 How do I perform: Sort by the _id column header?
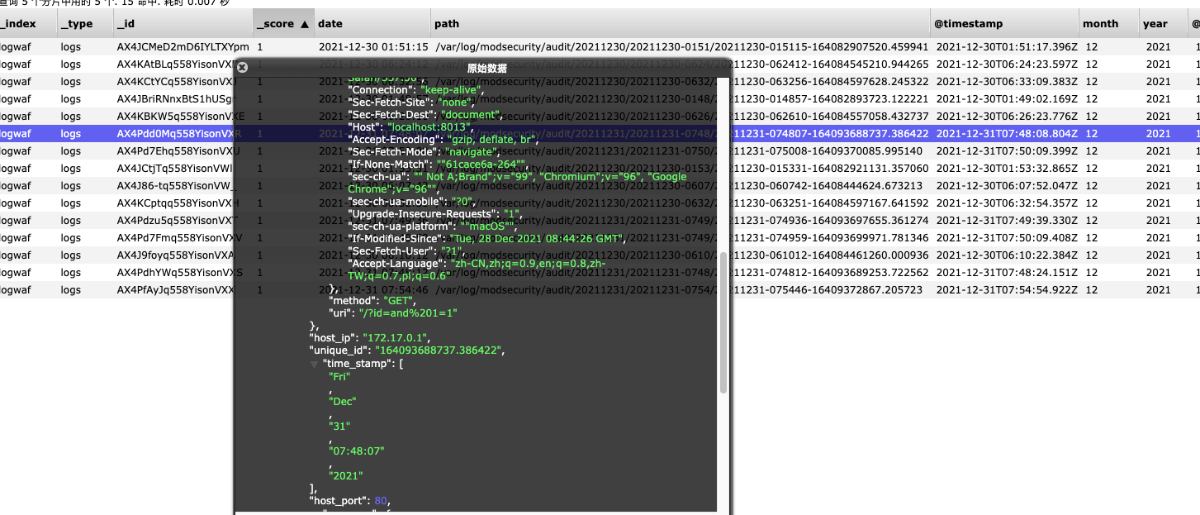pos(182,23)
